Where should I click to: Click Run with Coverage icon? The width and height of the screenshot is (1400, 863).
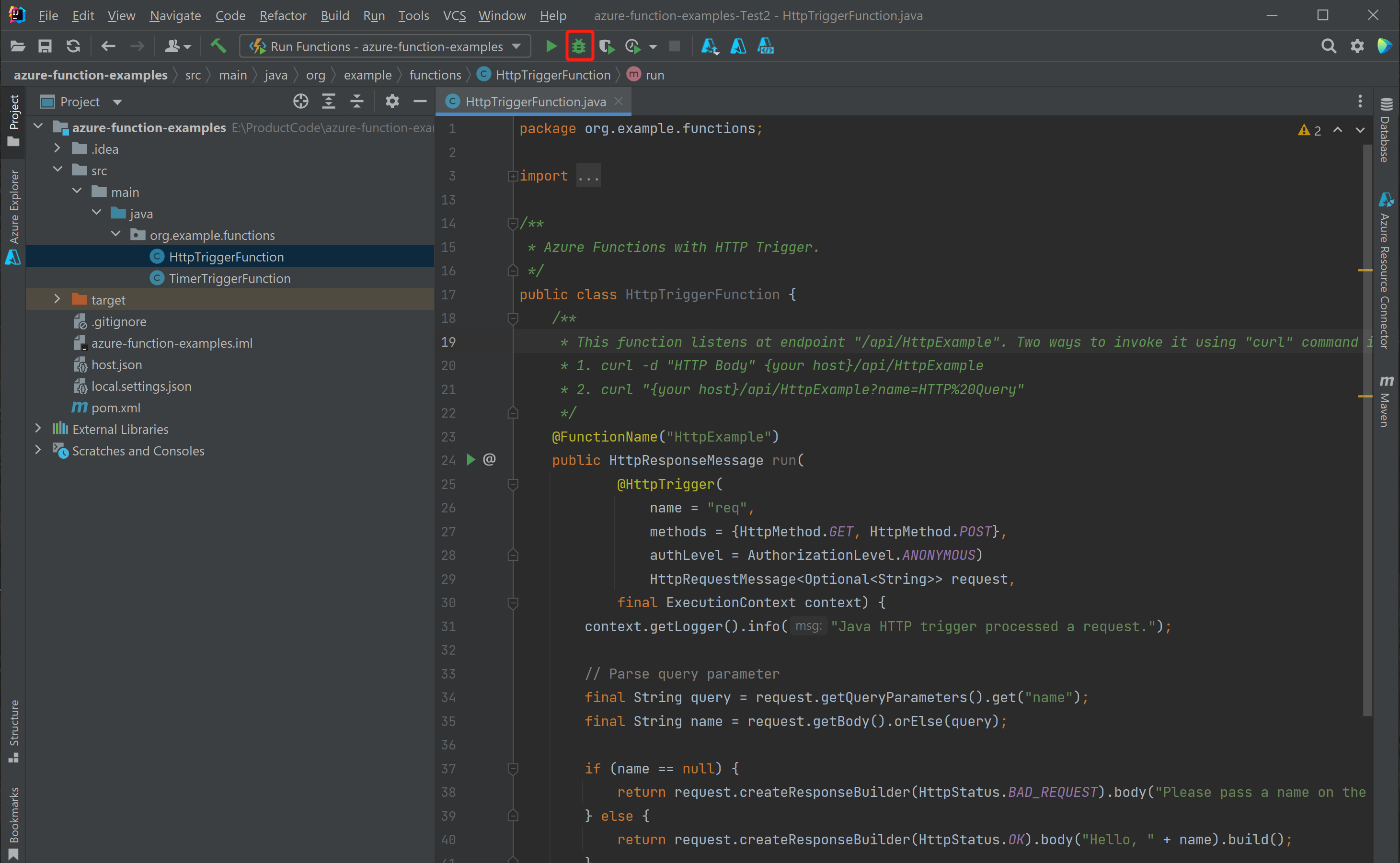click(x=607, y=46)
